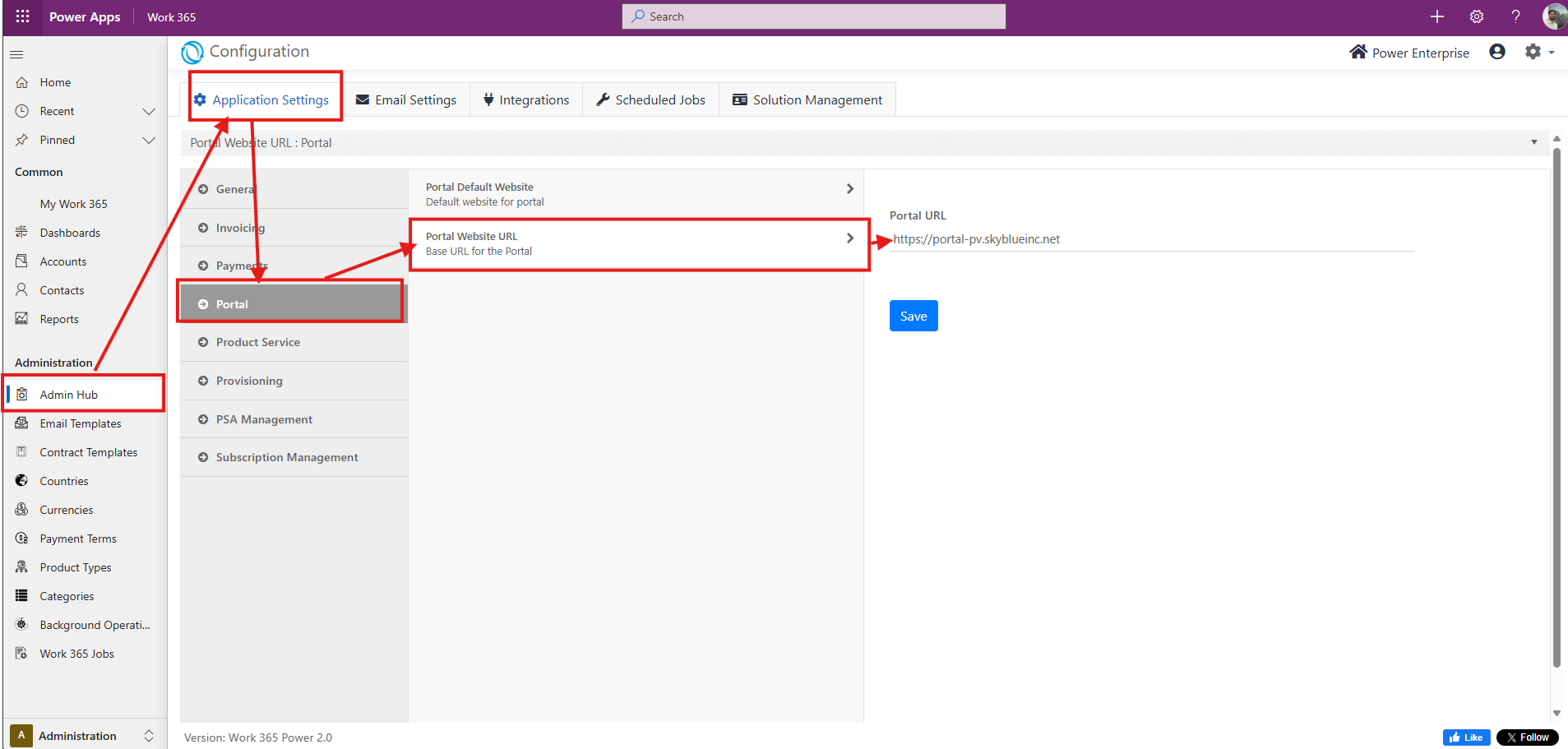The width and height of the screenshot is (1568, 749).
Task: Click the Facebook Like button
Action: (x=1466, y=737)
